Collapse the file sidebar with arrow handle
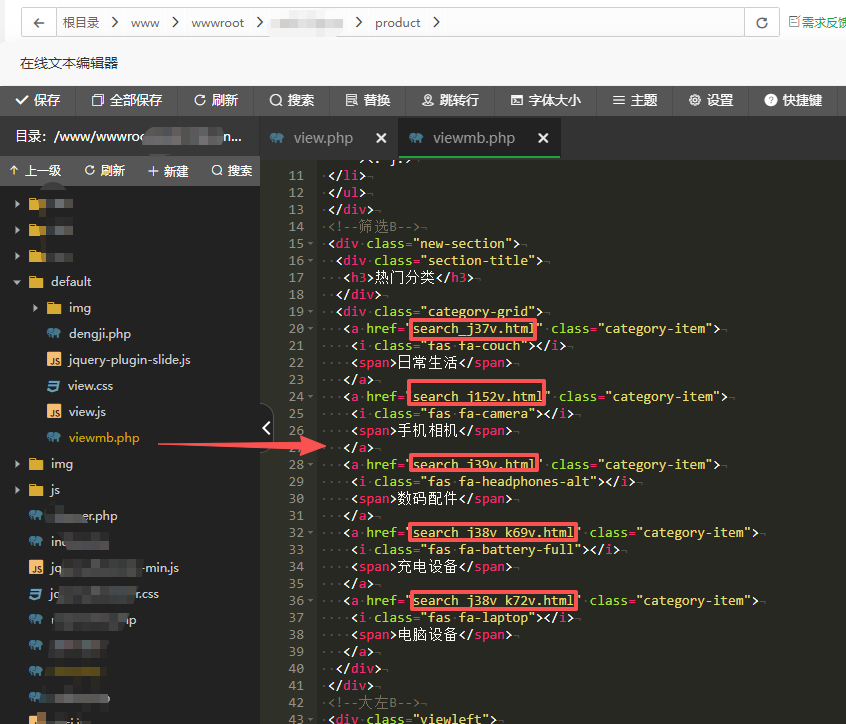Image resolution: width=846 pixels, height=724 pixels. click(267, 428)
